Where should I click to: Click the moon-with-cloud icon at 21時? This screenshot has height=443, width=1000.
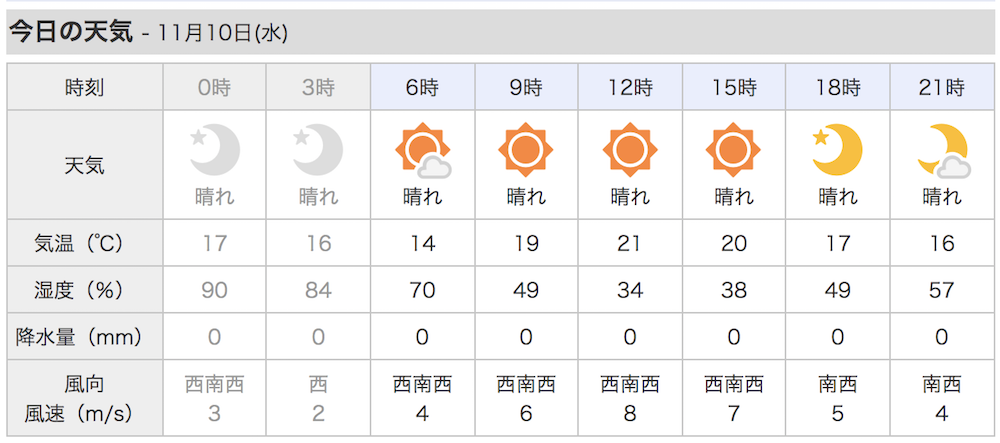pyautogui.click(x=944, y=151)
